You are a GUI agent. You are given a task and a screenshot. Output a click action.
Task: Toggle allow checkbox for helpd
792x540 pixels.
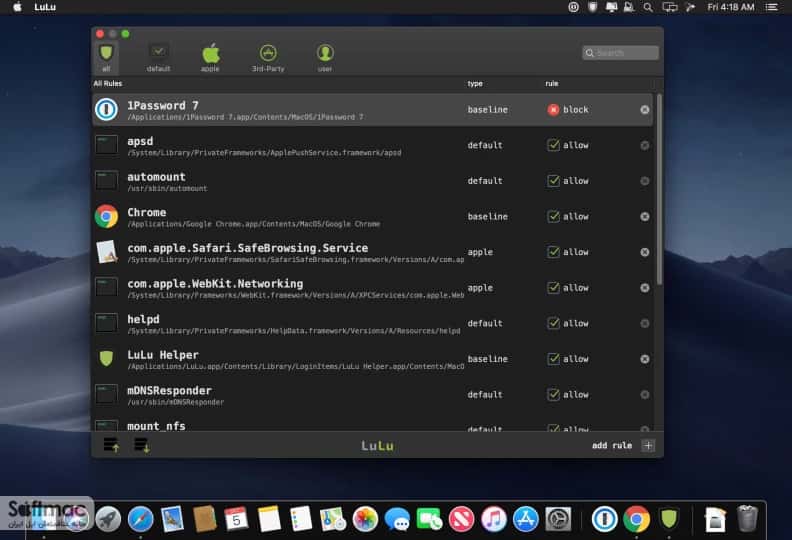553,323
